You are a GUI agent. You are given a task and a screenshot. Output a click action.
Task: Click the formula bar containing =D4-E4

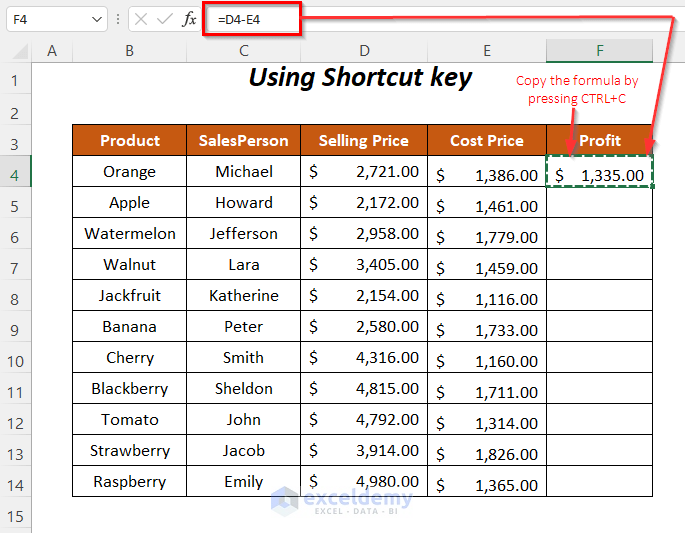pyautogui.click(x=400, y=19)
